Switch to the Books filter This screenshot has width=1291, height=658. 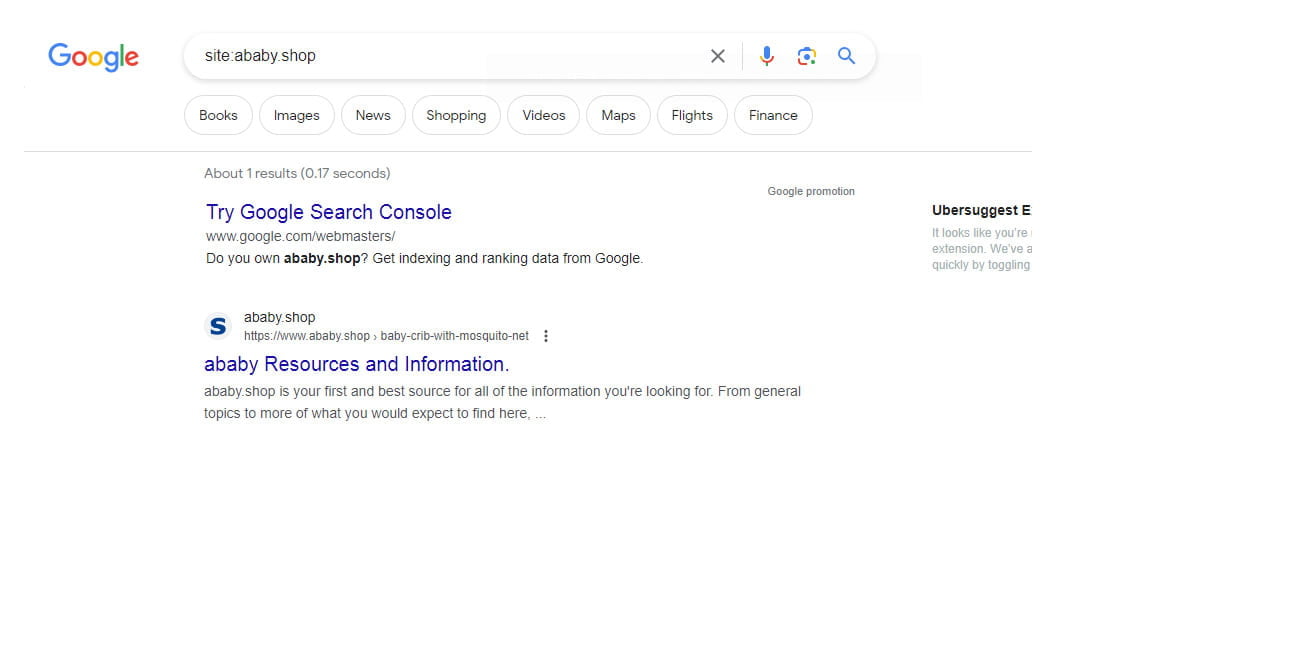pyautogui.click(x=218, y=115)
